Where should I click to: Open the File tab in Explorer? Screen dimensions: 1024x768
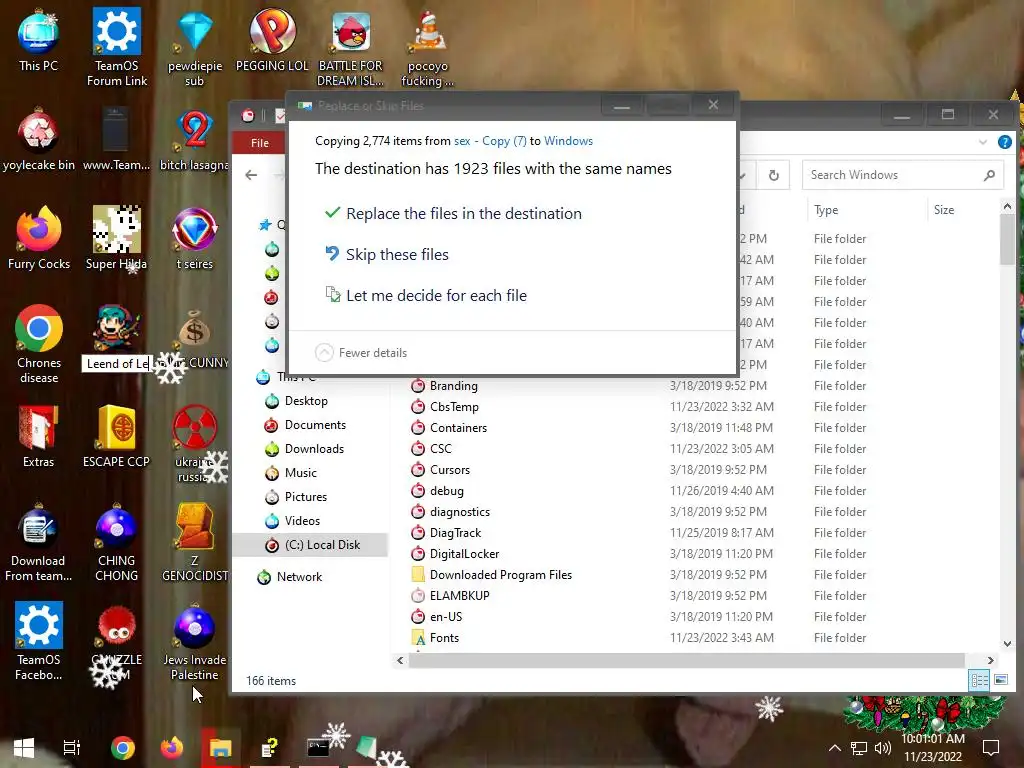[259, 142]
